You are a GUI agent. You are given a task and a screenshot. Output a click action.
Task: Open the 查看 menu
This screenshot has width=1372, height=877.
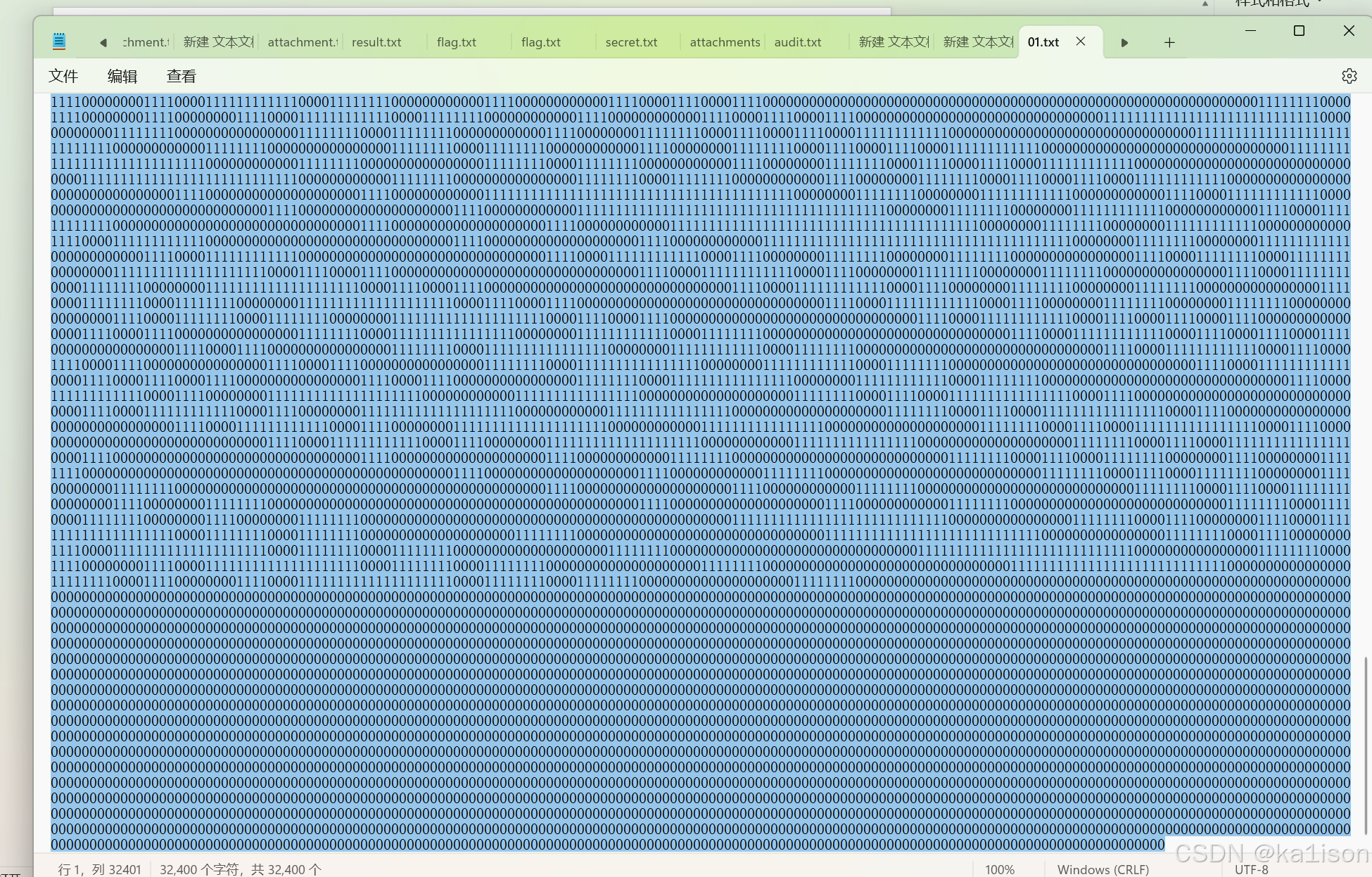point(181,76)
